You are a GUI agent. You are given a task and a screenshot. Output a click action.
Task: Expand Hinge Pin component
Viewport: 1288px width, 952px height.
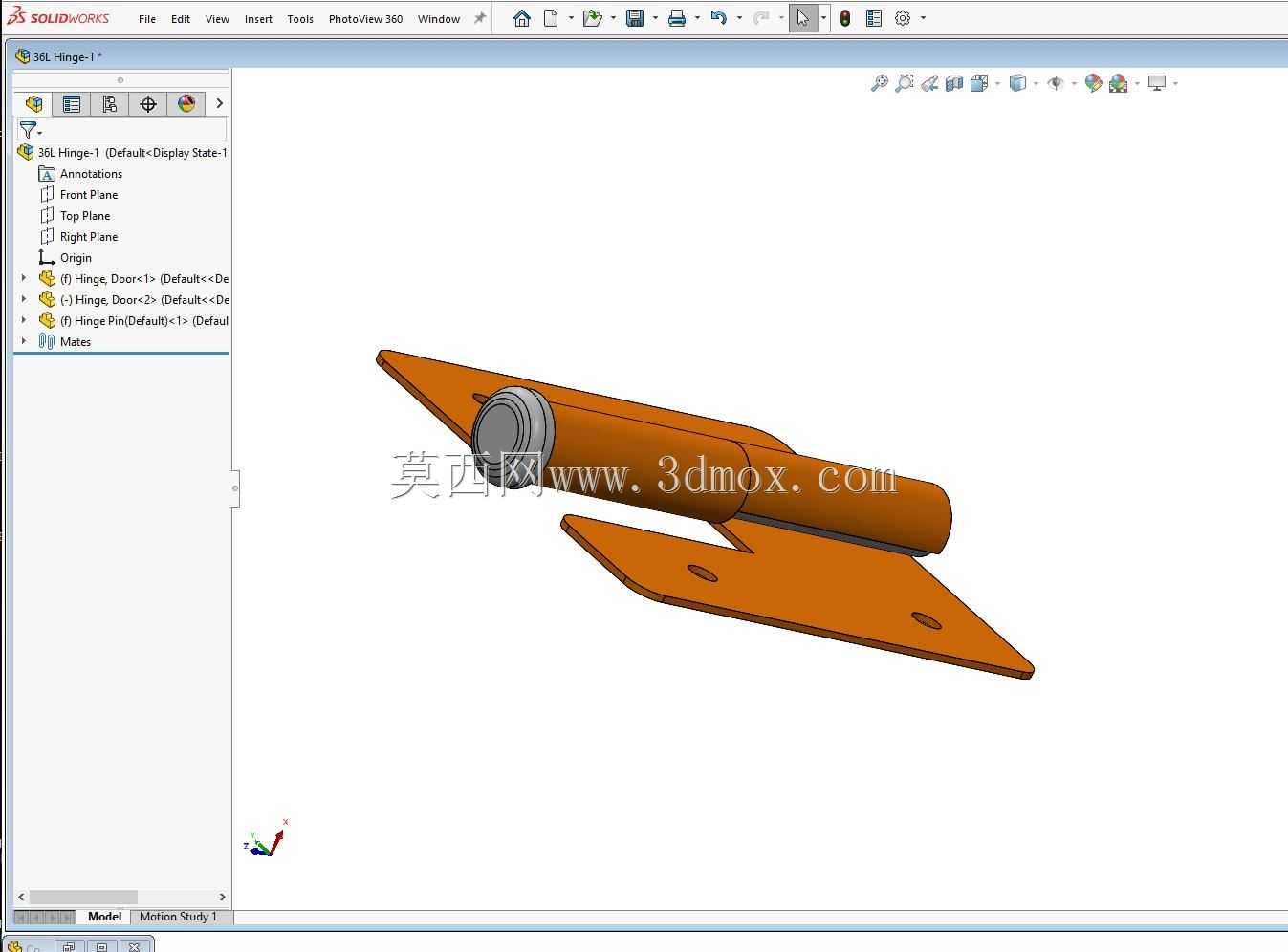click(x=24, y=320)
